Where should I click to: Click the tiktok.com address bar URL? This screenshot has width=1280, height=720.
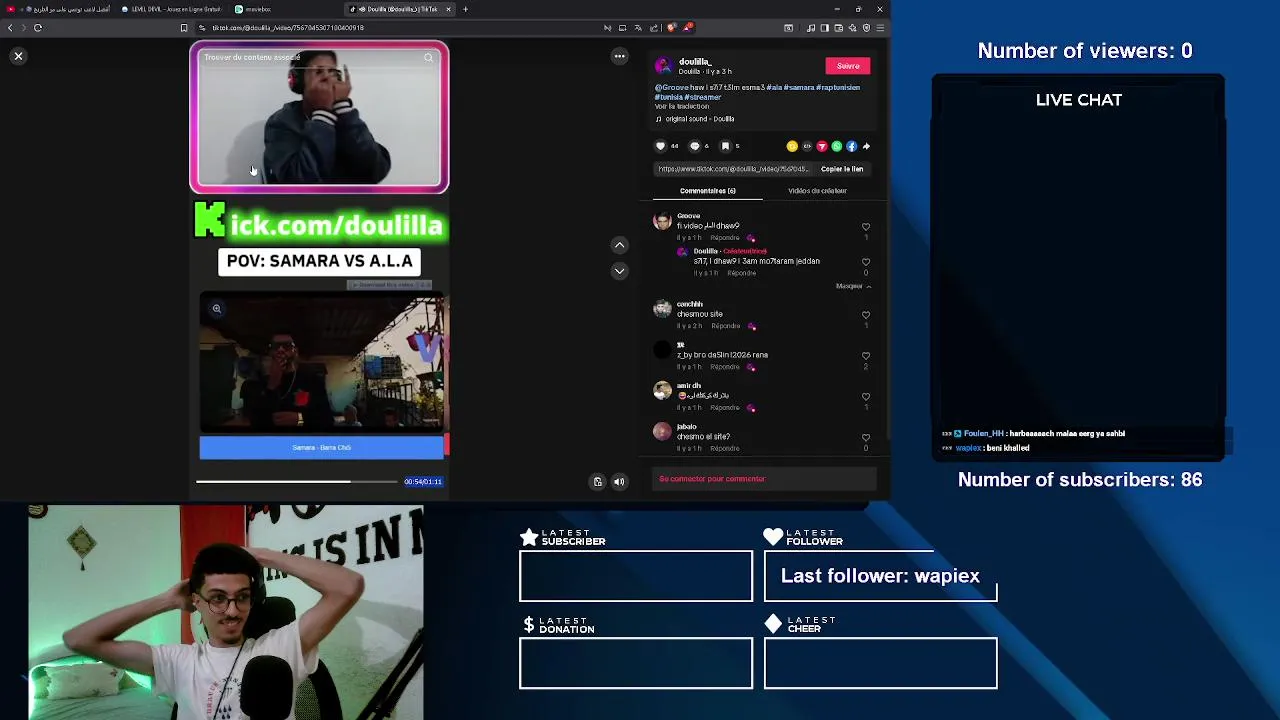pos(287,28)
